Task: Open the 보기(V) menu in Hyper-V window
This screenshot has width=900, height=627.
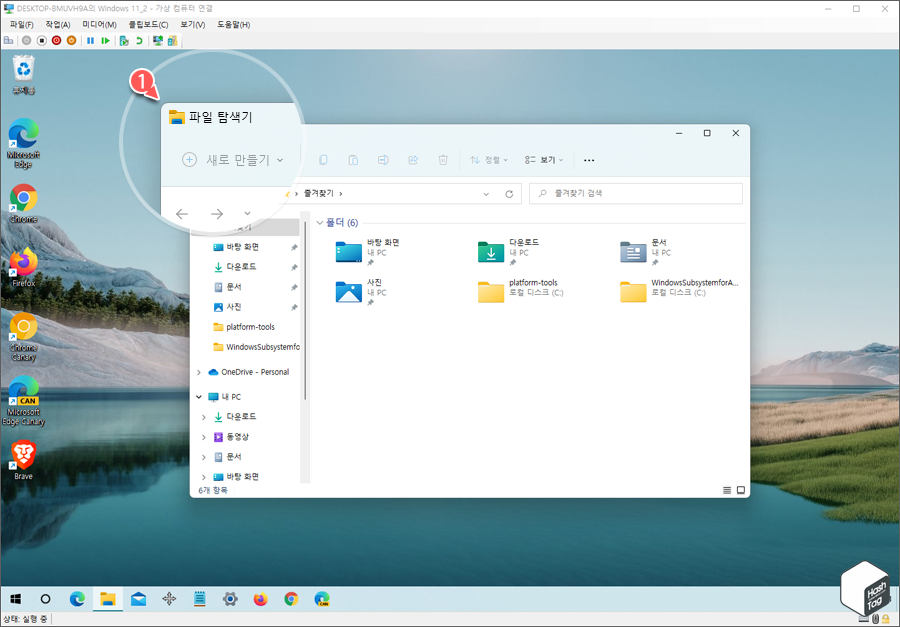Action: (193, 25)
